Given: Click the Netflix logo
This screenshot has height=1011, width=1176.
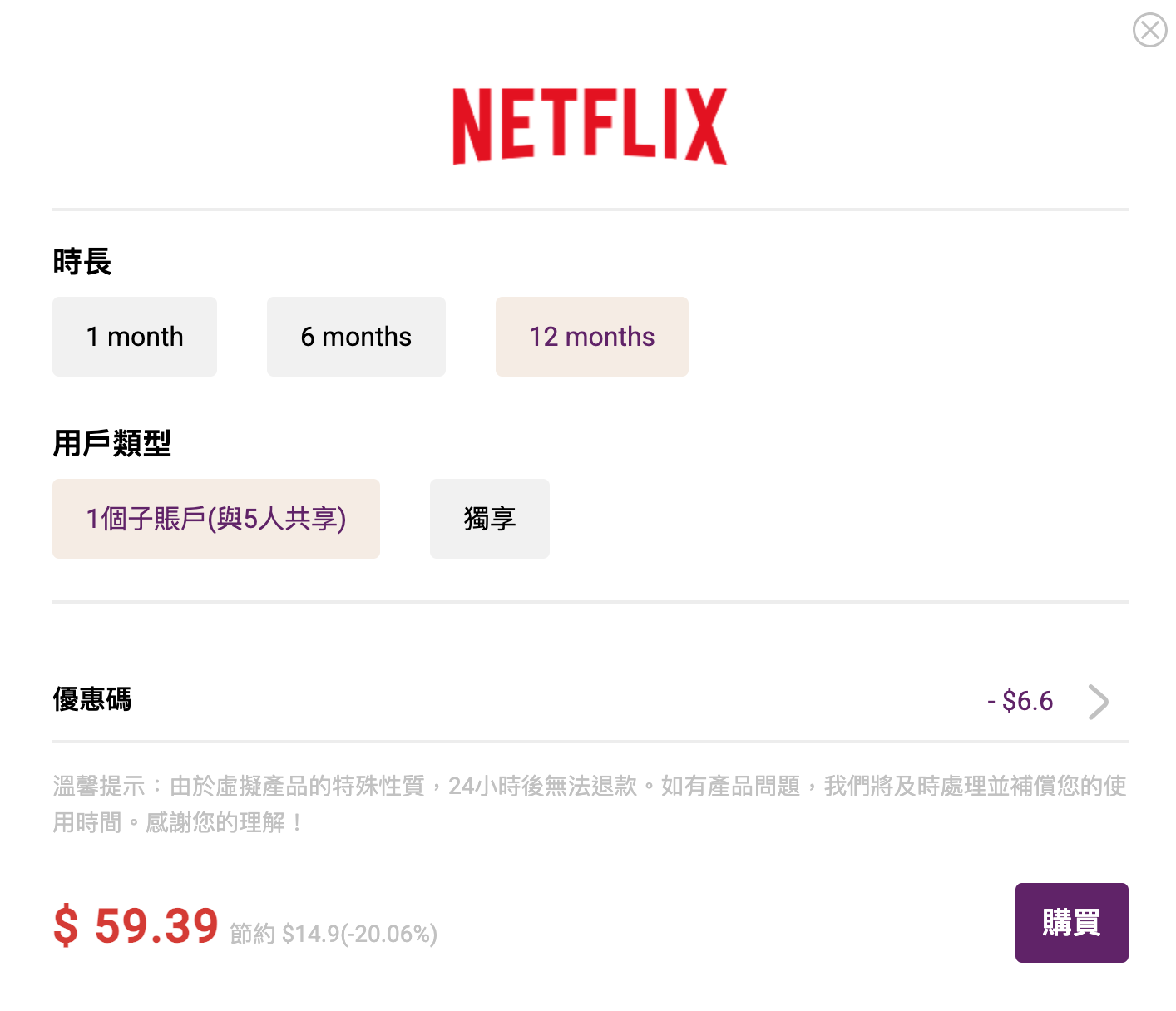Looking at the screenshot, I should [590, 126].
